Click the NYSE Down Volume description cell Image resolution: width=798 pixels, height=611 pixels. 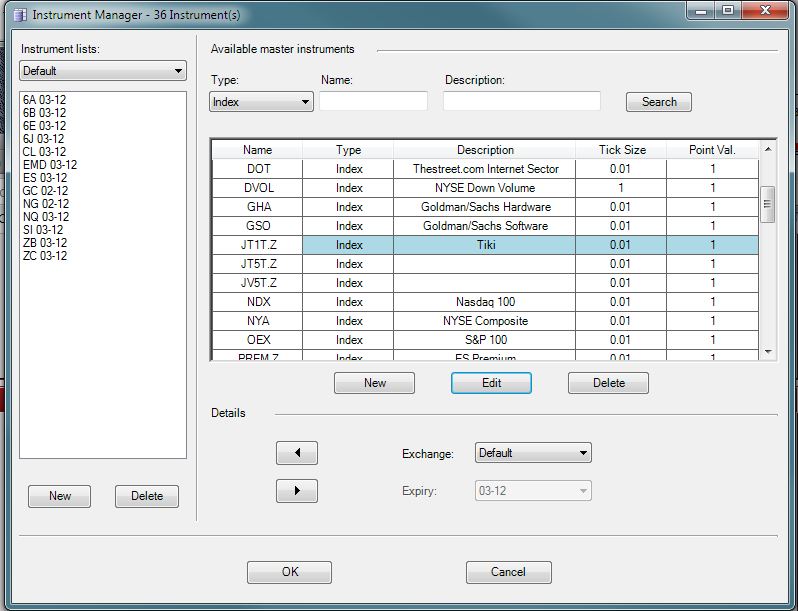(485, 188)
